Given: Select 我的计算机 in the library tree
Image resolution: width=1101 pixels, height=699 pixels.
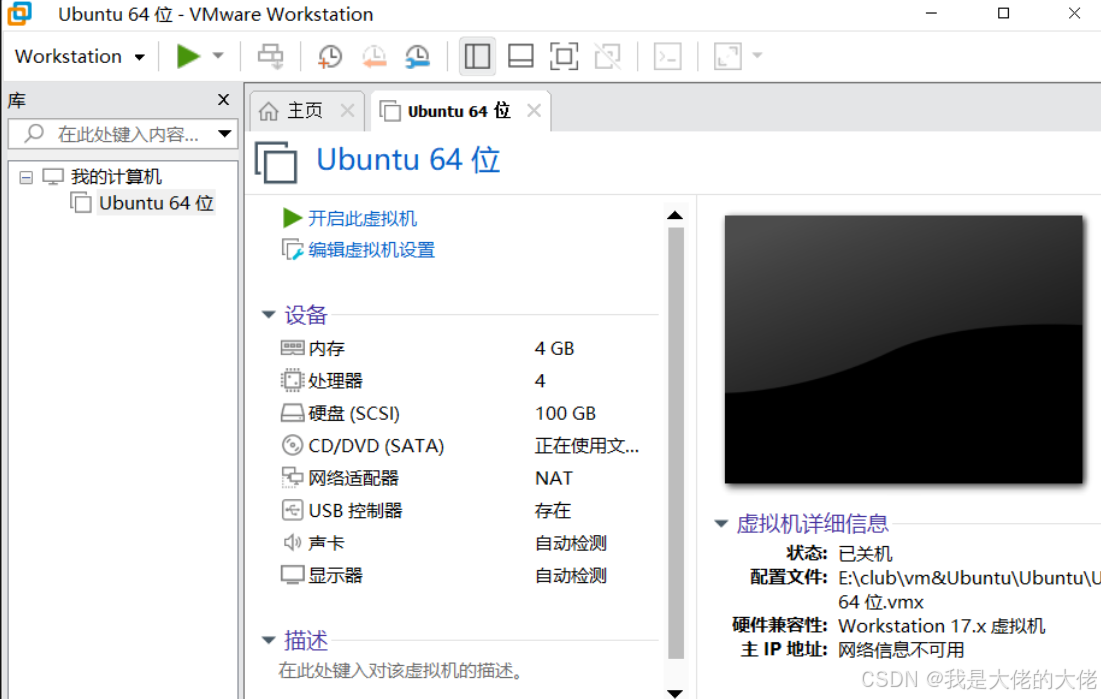Looking at the screenshot, I should [x=116, y=176].
